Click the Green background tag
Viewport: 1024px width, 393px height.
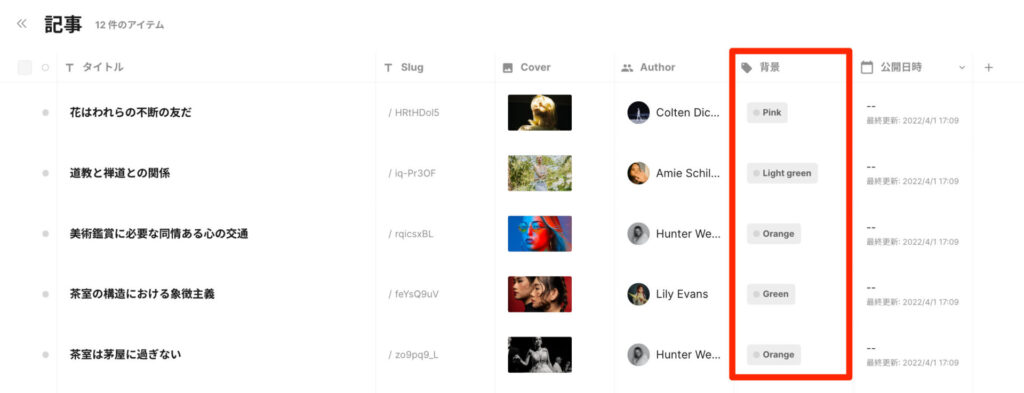coord(771,294)
